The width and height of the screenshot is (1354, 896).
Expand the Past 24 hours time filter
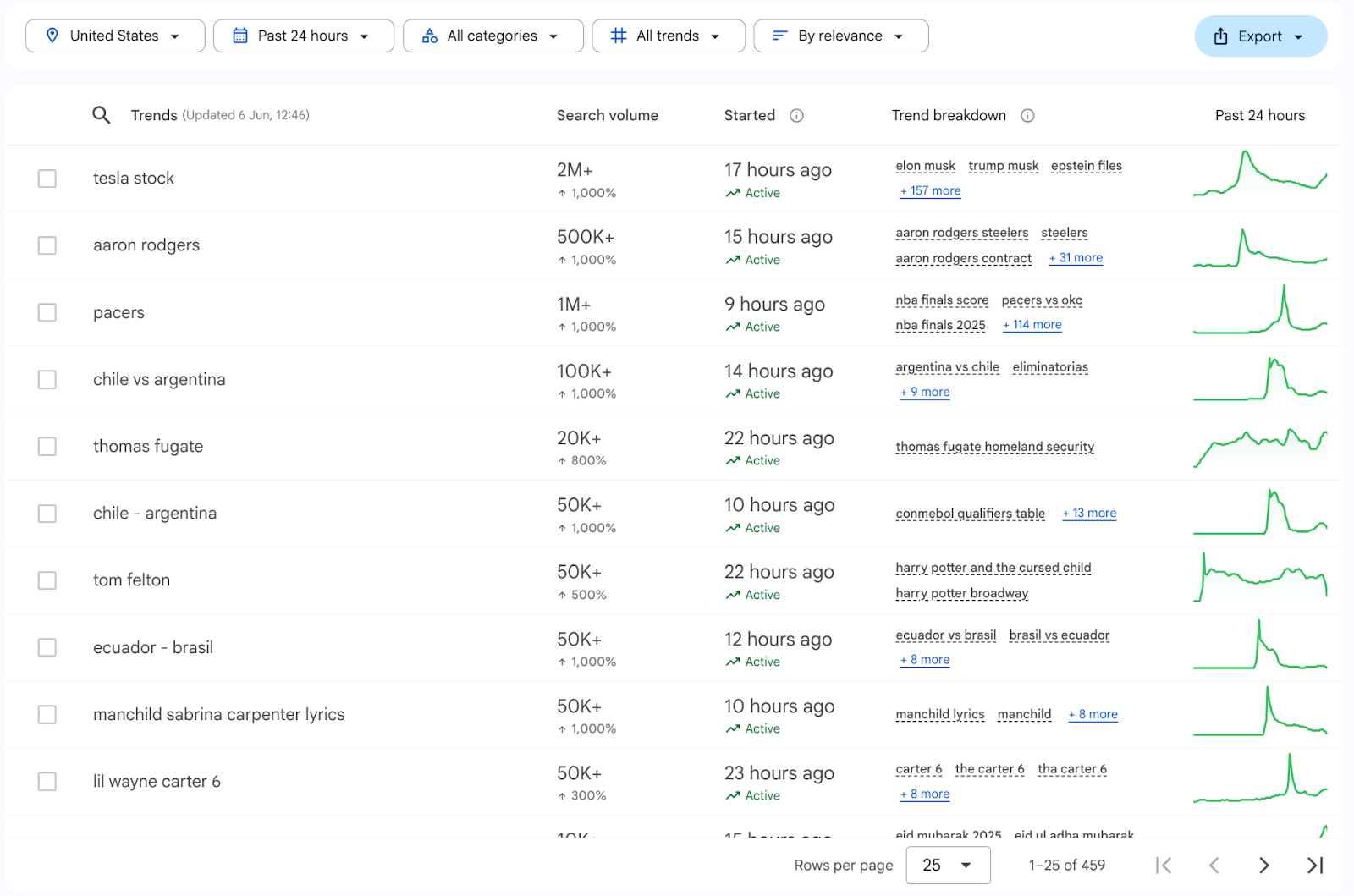[303, 36]
